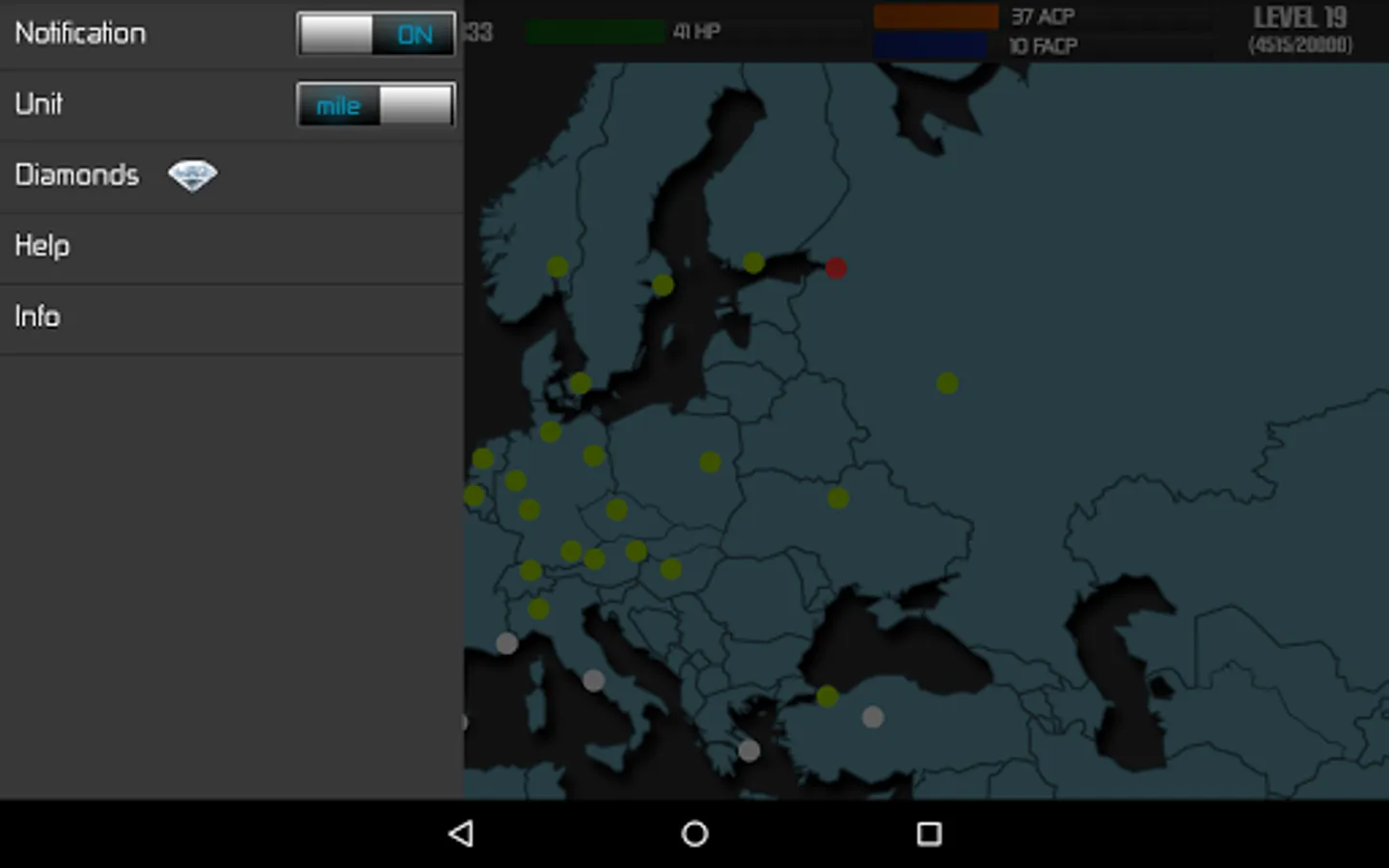The width and height of the screenshot is (1389, 868).
Task: Toggle the Notification ON switch
Action: 375,34
